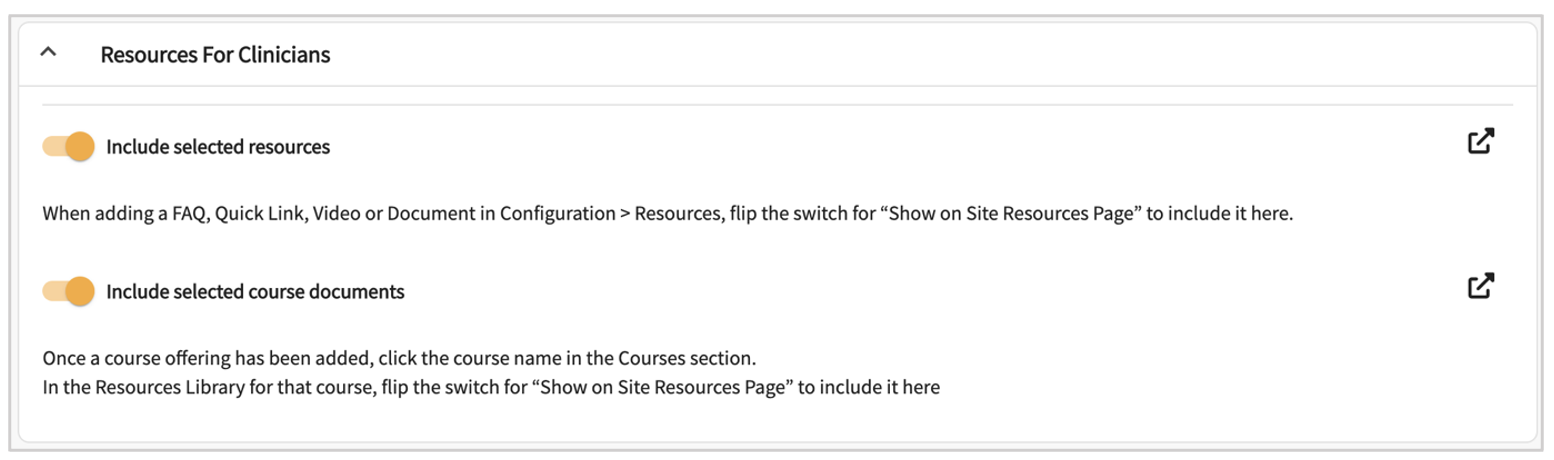Click "to include it here." ending the FAQ instructions
Screen dimensions: 1554x460
click(1220, 215)
